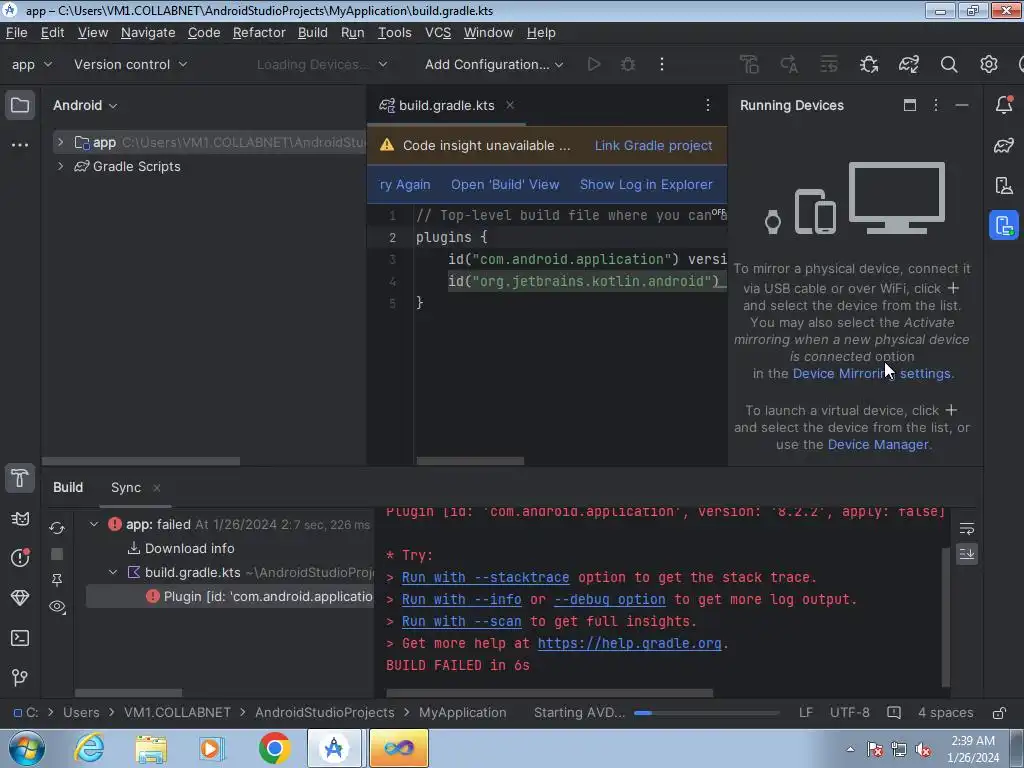Expand the Gradle Scripts node

(x=60, y=166)
